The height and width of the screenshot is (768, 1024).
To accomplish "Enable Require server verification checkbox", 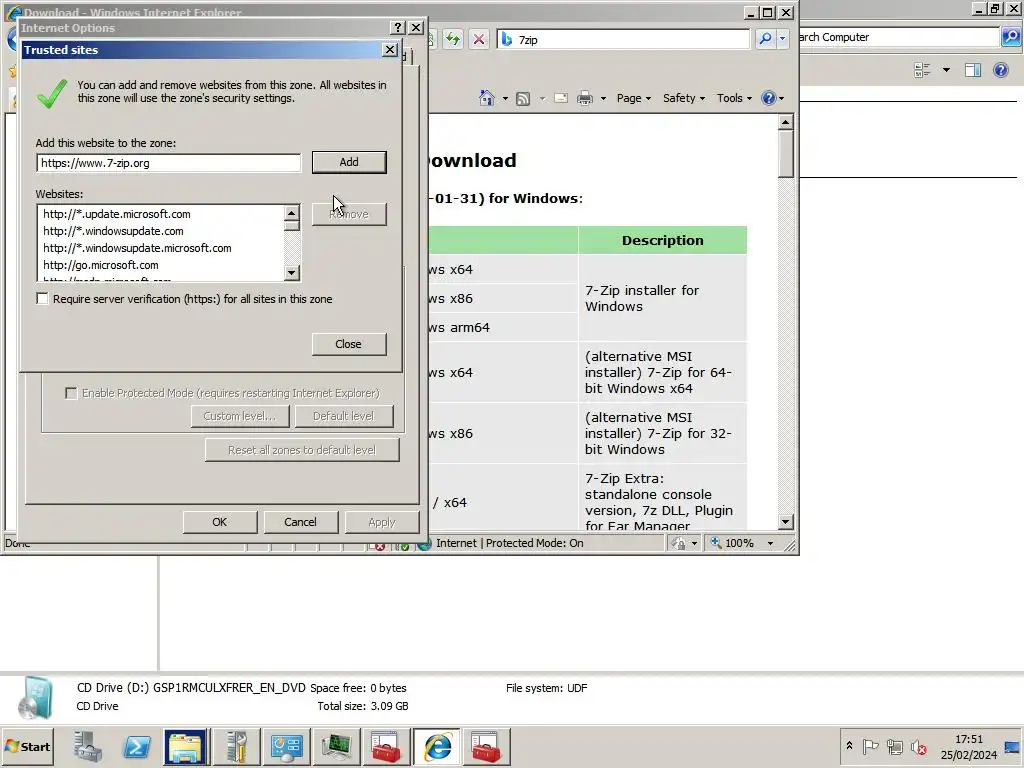I will [x=42, y=298].
